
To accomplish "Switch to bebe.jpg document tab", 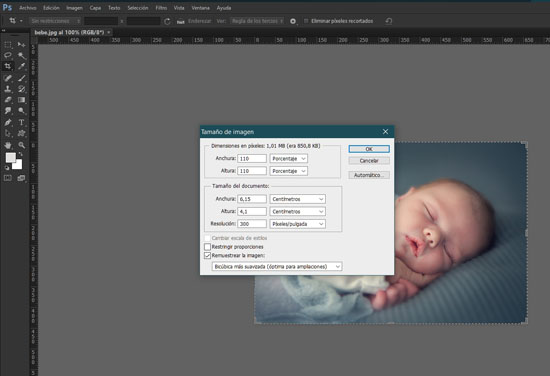I will [69, 32].
